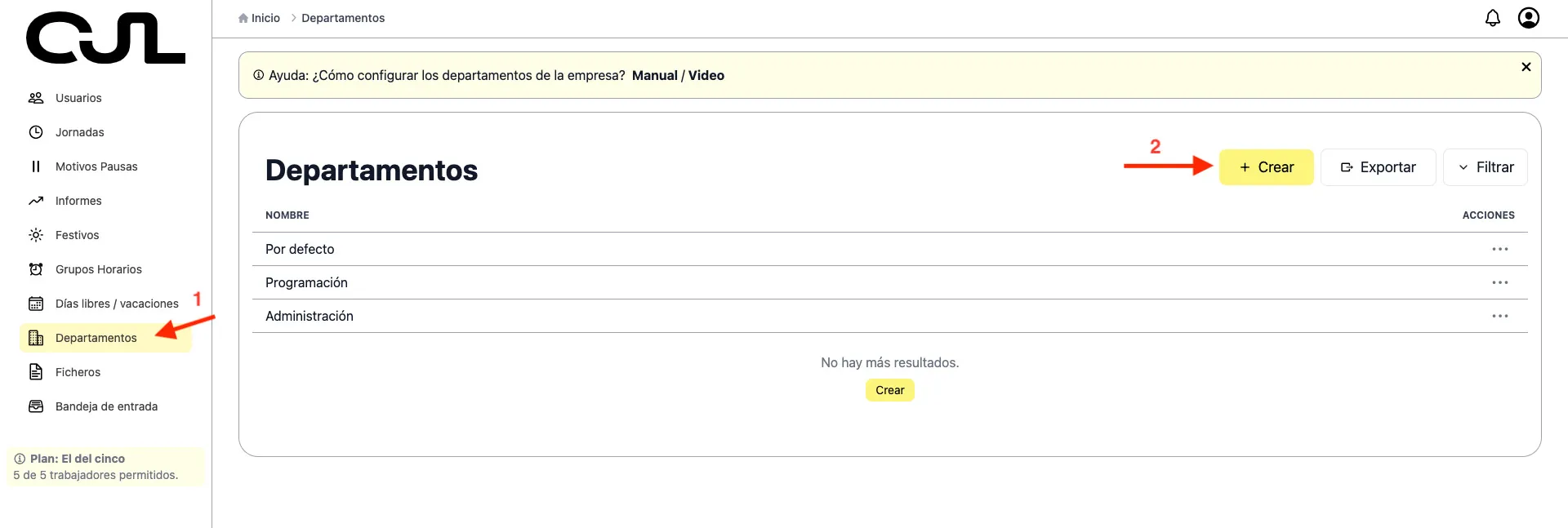Click the CJL logo in sidebar

click(x=105, y=38)
